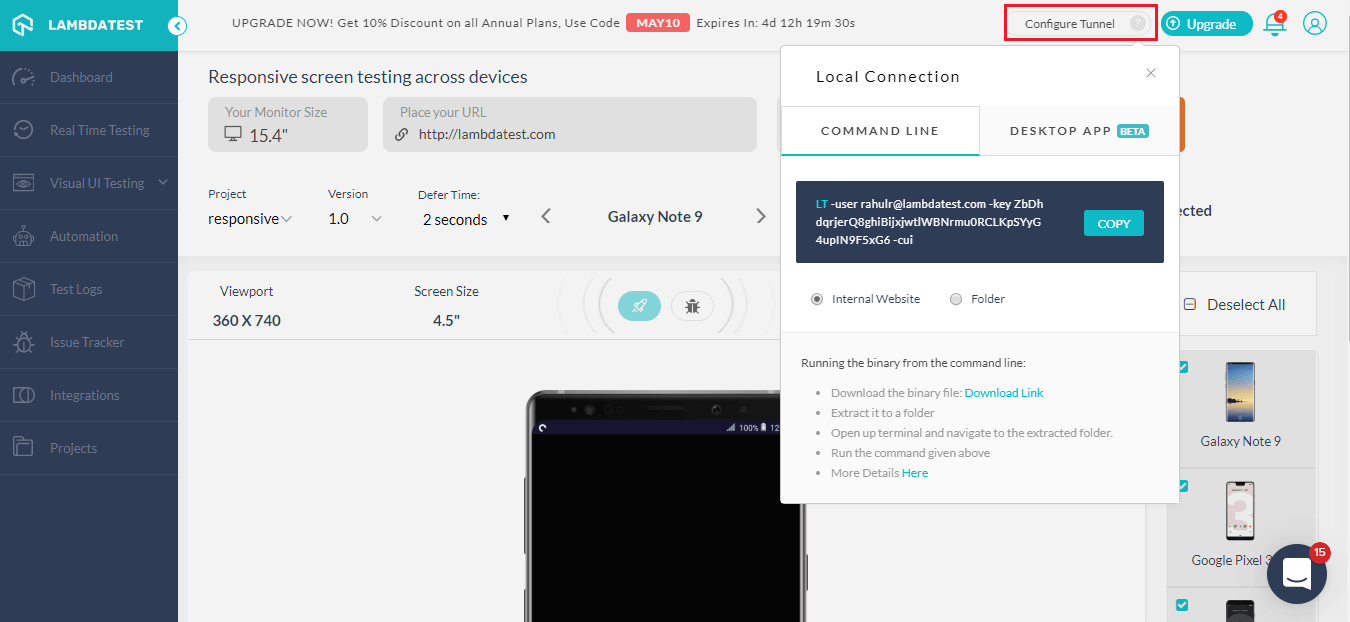
Task: Open the binary Download Link
Action: [1003, 392]
